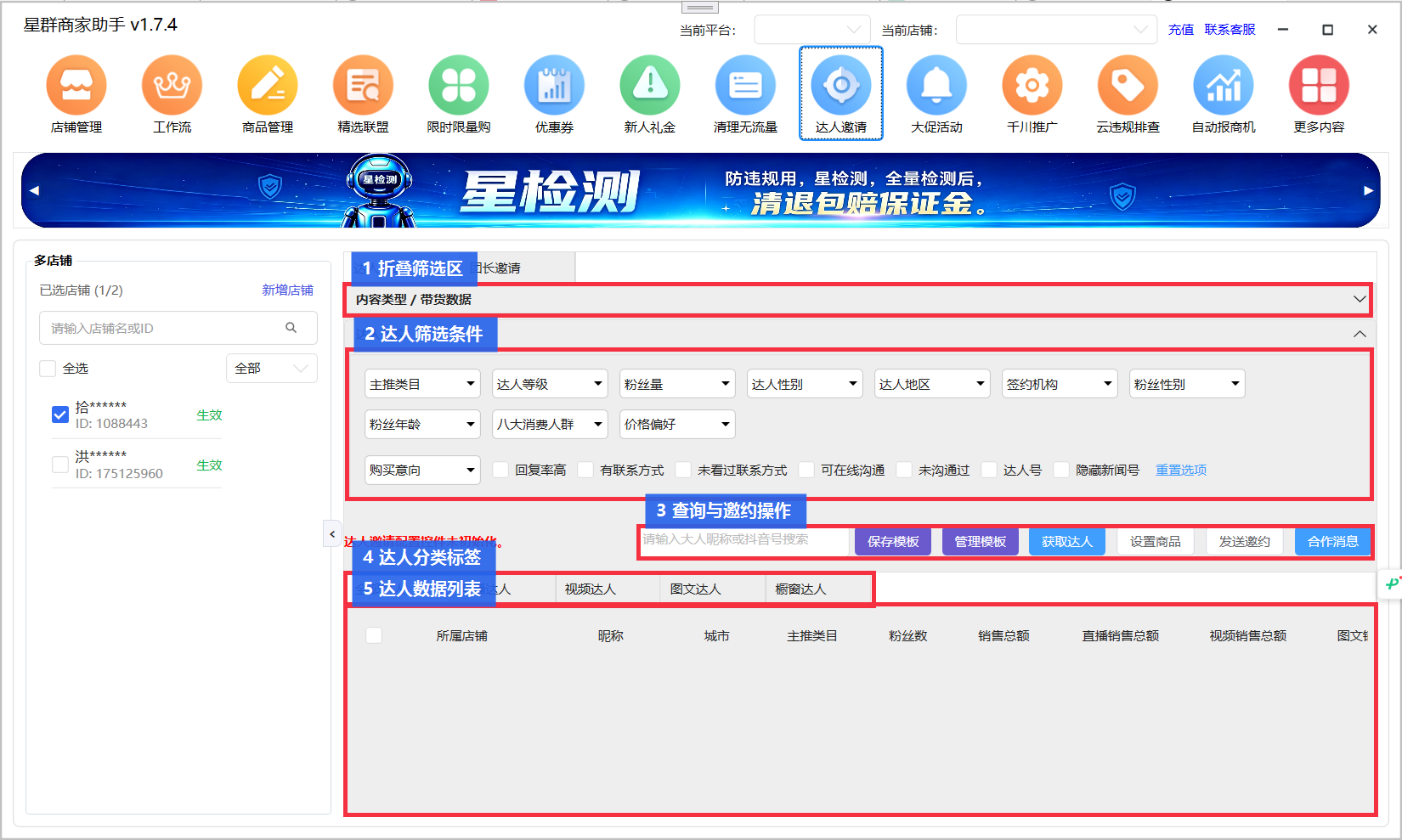This screenshot has height=840, width=1402.
Task: Enable the 达人号 checkbox
Action: 989,470
